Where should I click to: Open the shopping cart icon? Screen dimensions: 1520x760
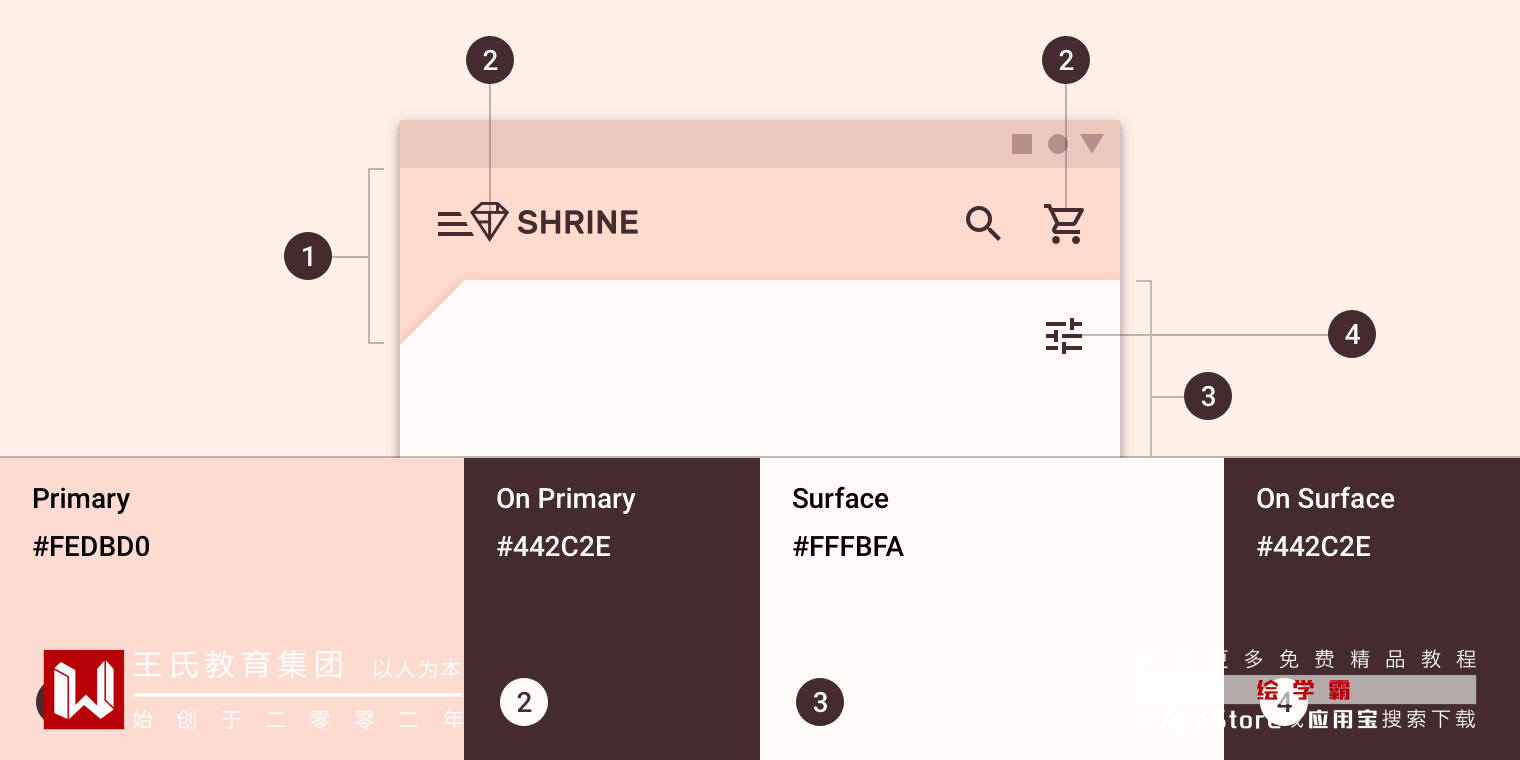point(1064,223)
